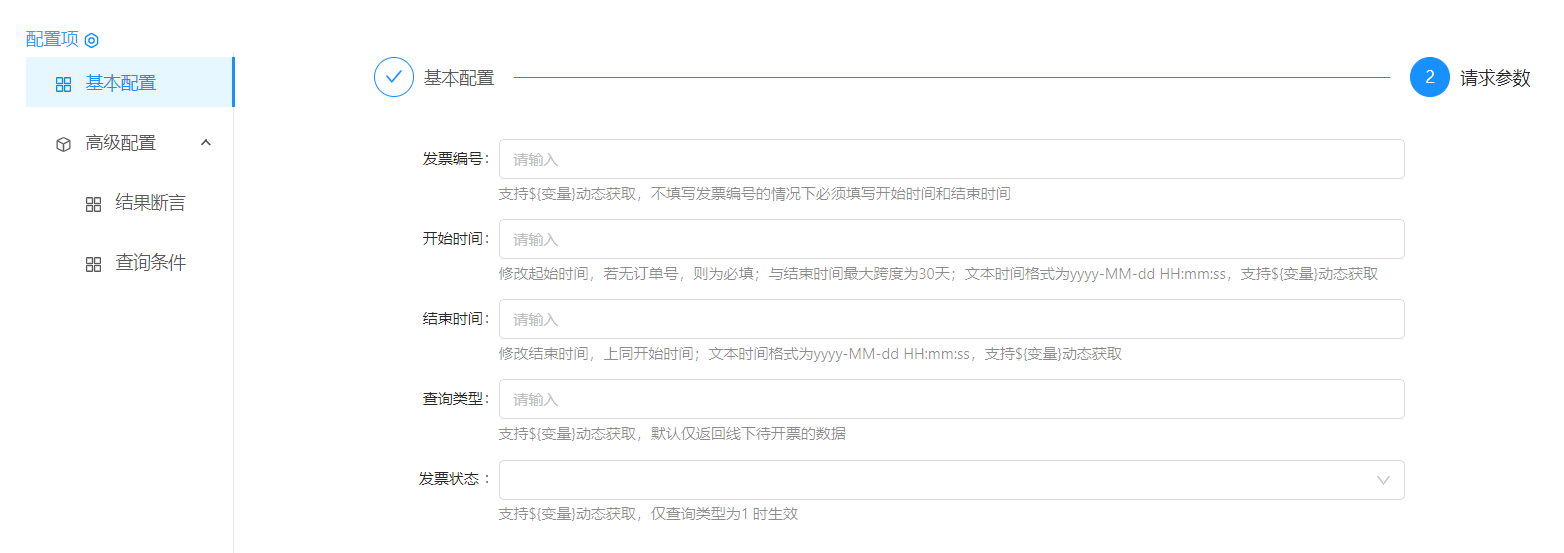Click the cube icon beside 高级配置
Image resolution: width=1564 pixels, height=553 pixels.
pyautogui.click(x=63, y=144)
